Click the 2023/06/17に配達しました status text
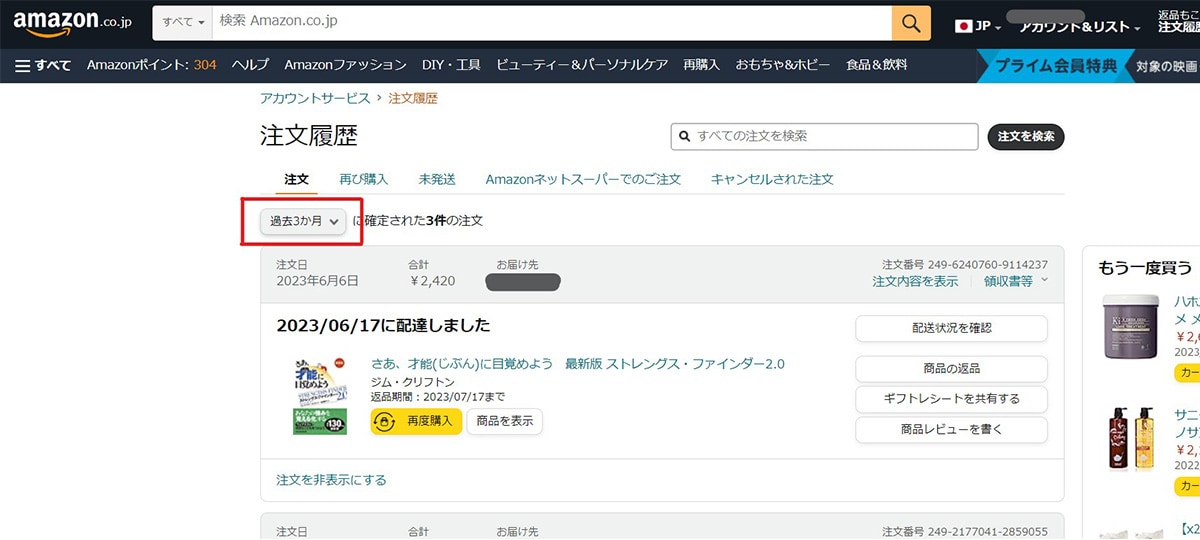The height and width of the screenshot is (540, 1200). point(383,326)
